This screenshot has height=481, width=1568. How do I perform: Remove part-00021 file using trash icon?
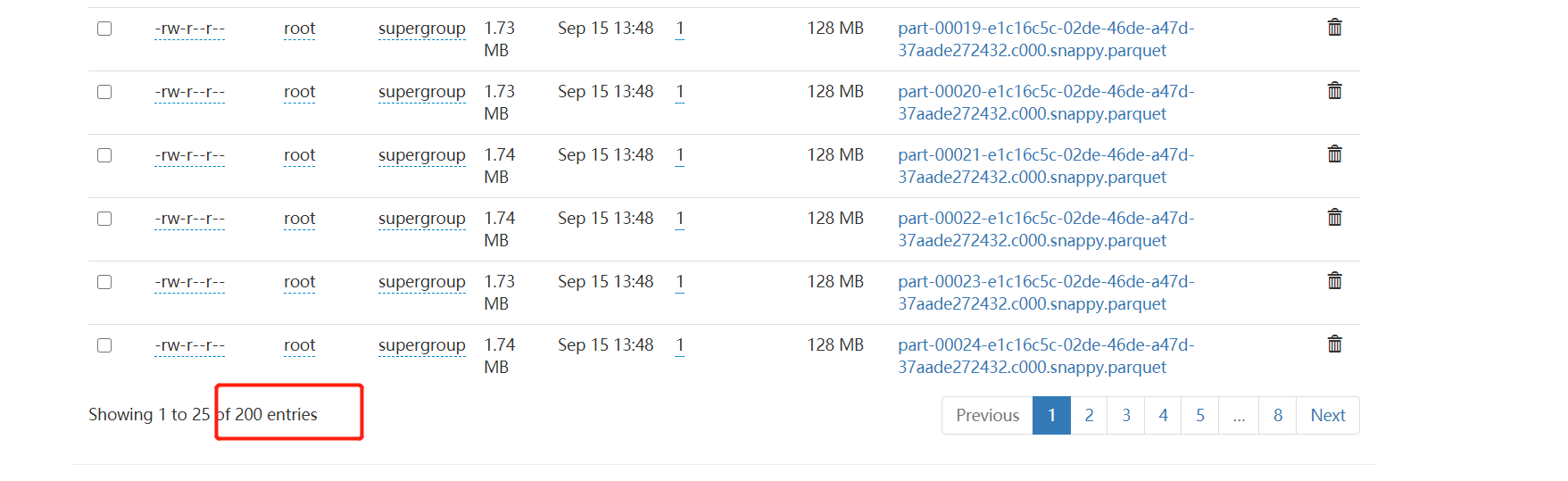point(1334,154)
